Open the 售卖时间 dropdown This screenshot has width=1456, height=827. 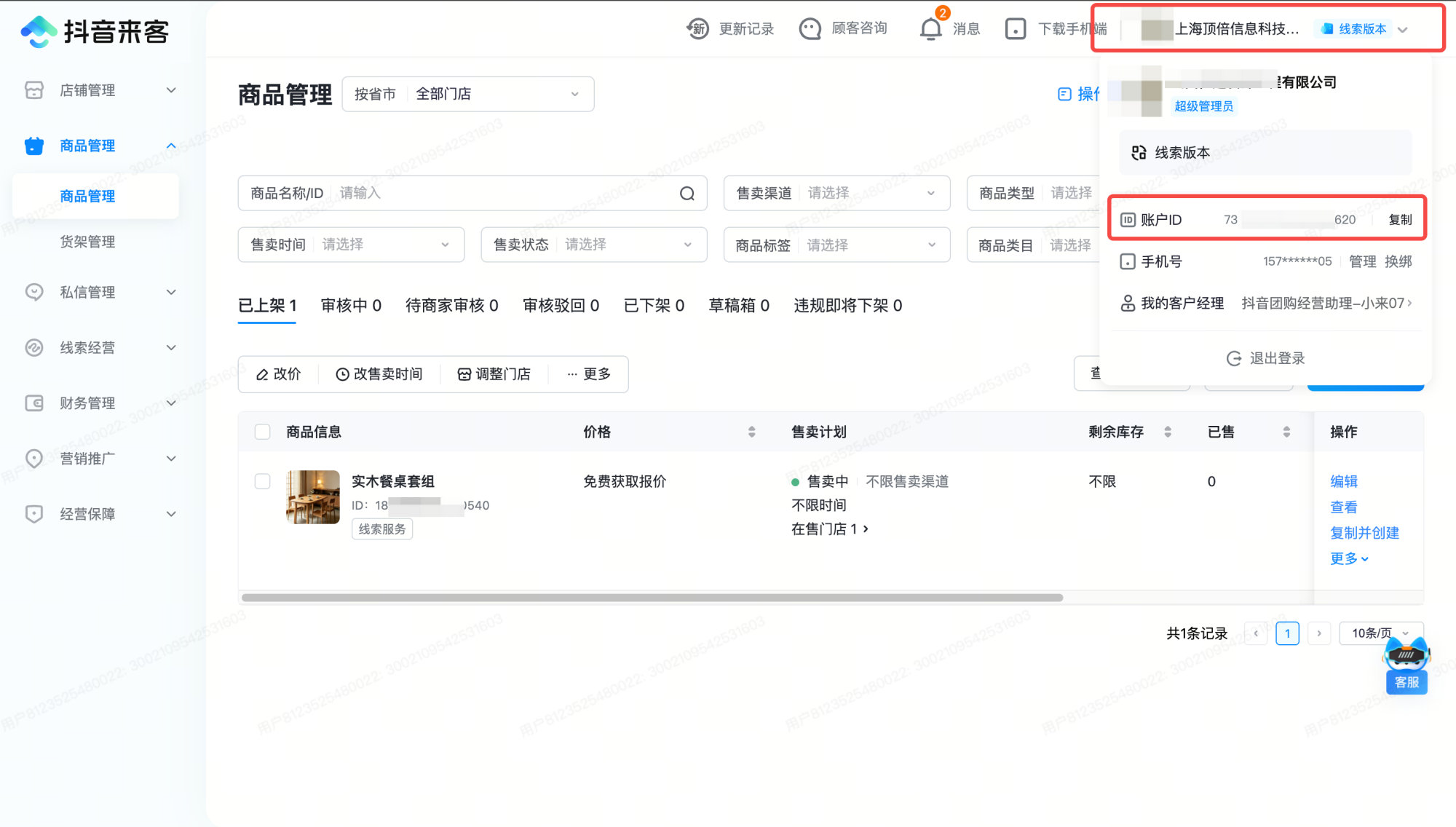click(351, 245)
